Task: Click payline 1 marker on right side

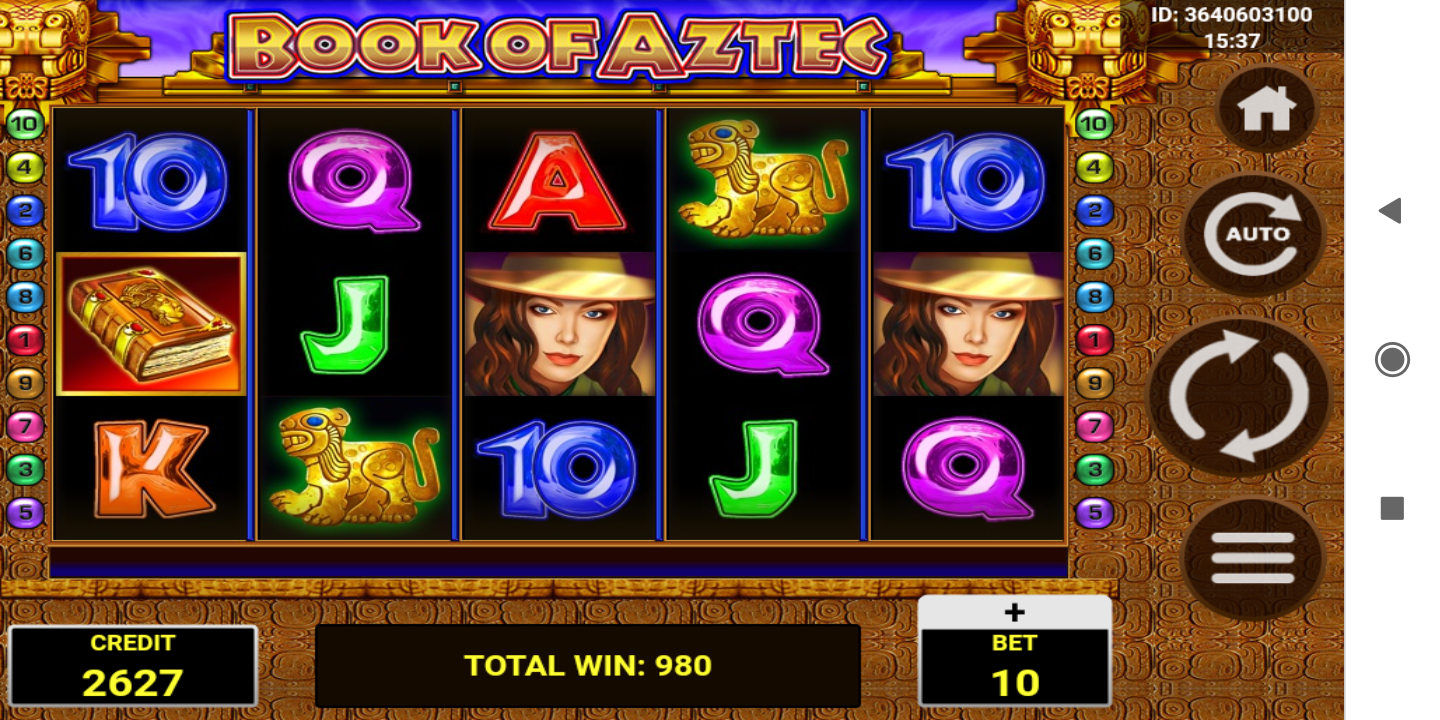Action: point(1095,340)
